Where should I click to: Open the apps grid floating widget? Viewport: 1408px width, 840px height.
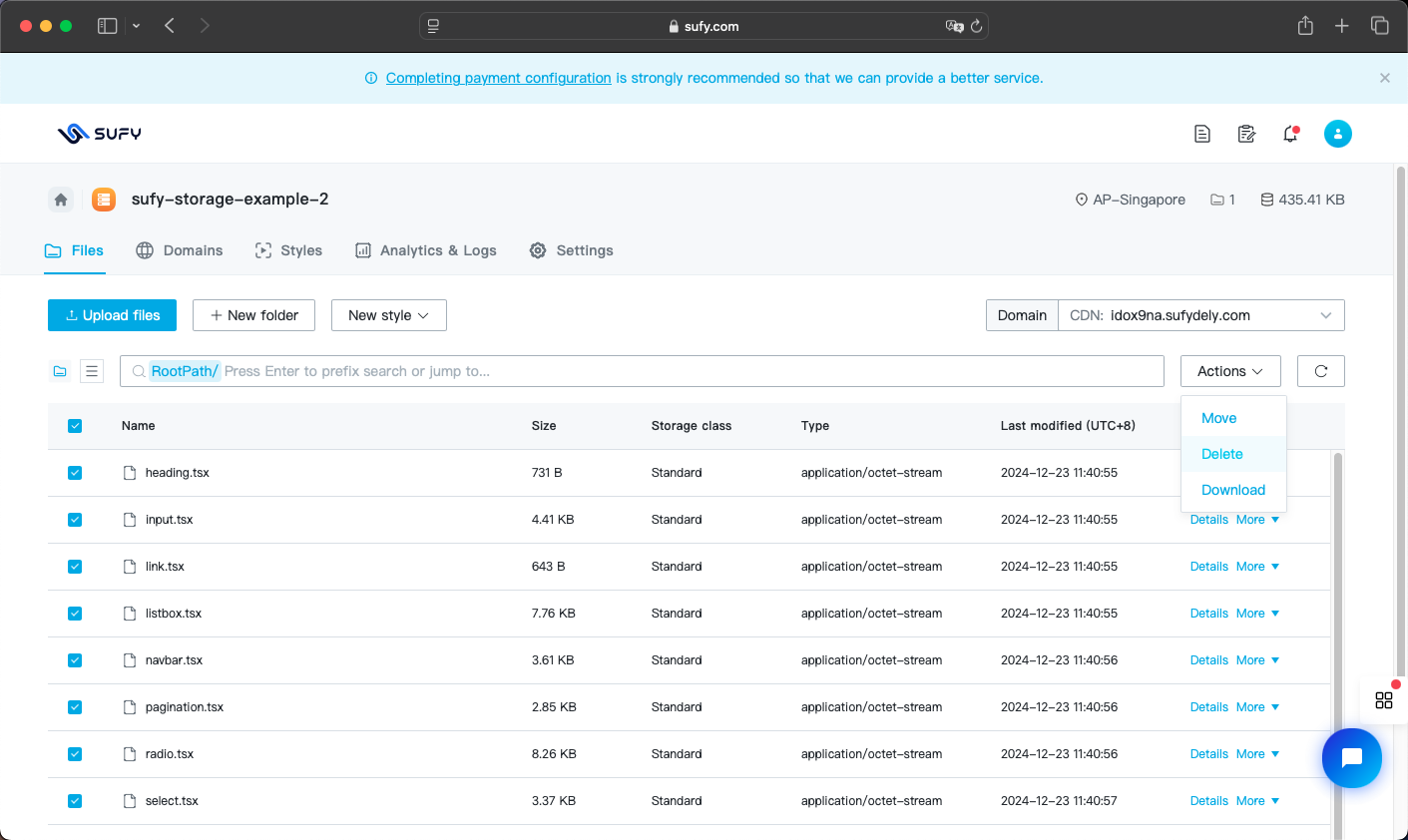point(1384,700)
